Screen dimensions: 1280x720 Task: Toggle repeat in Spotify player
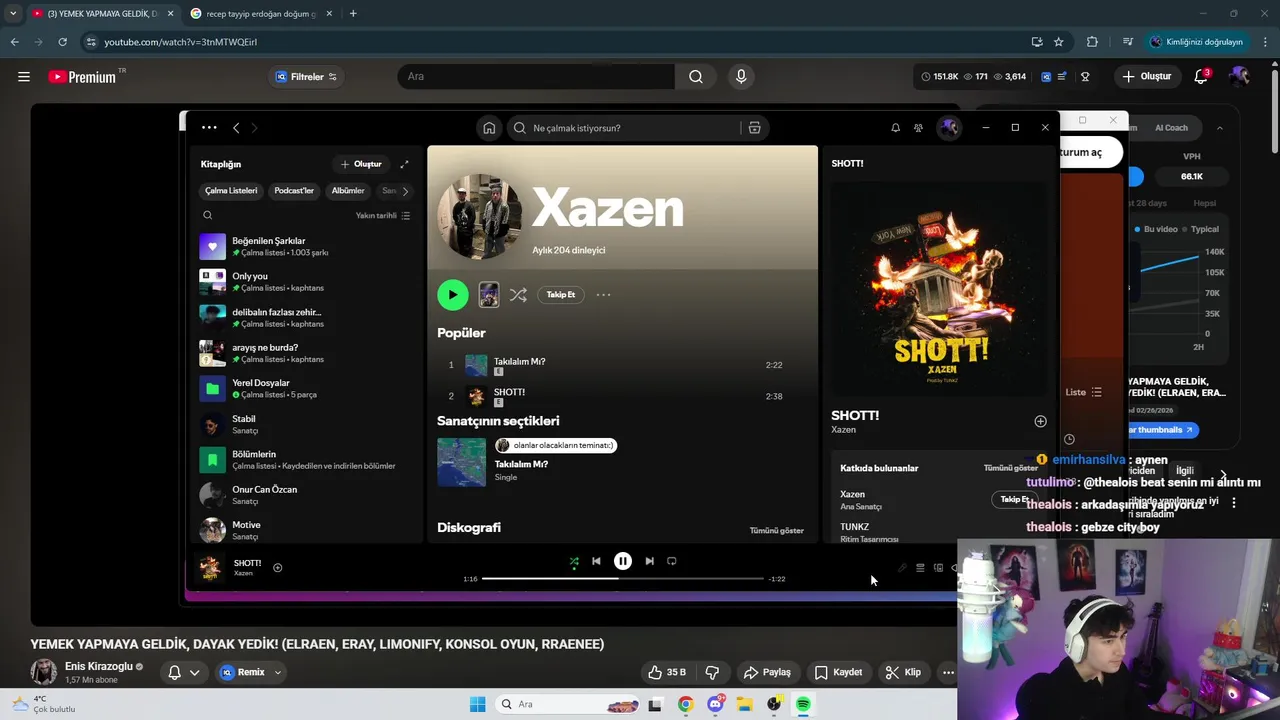[672, 561]
